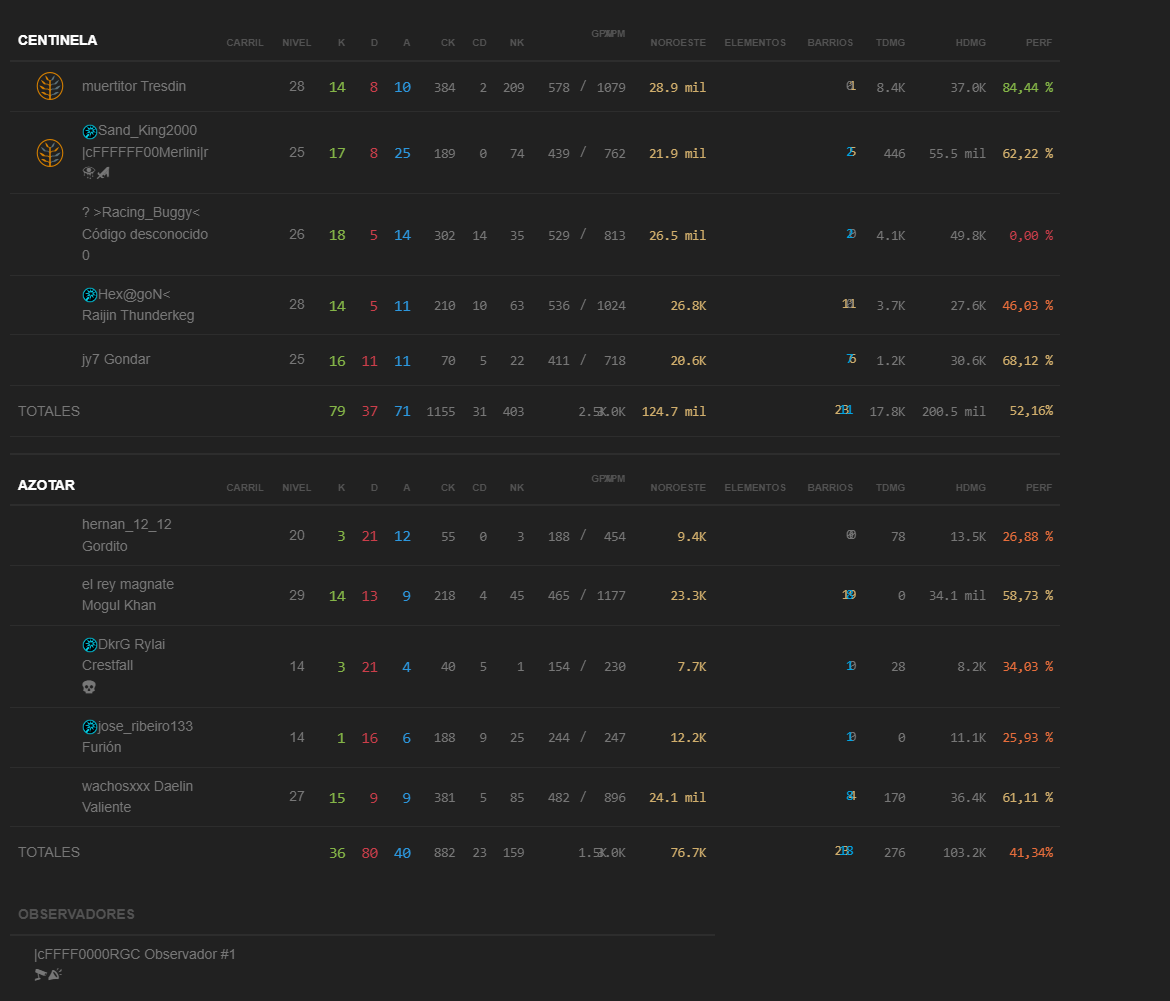Click the tree emblem in Sand_King2000's row
The width and height of the screenshot is (1170, 1001).
pyautogui.click(x=50, y=153)
